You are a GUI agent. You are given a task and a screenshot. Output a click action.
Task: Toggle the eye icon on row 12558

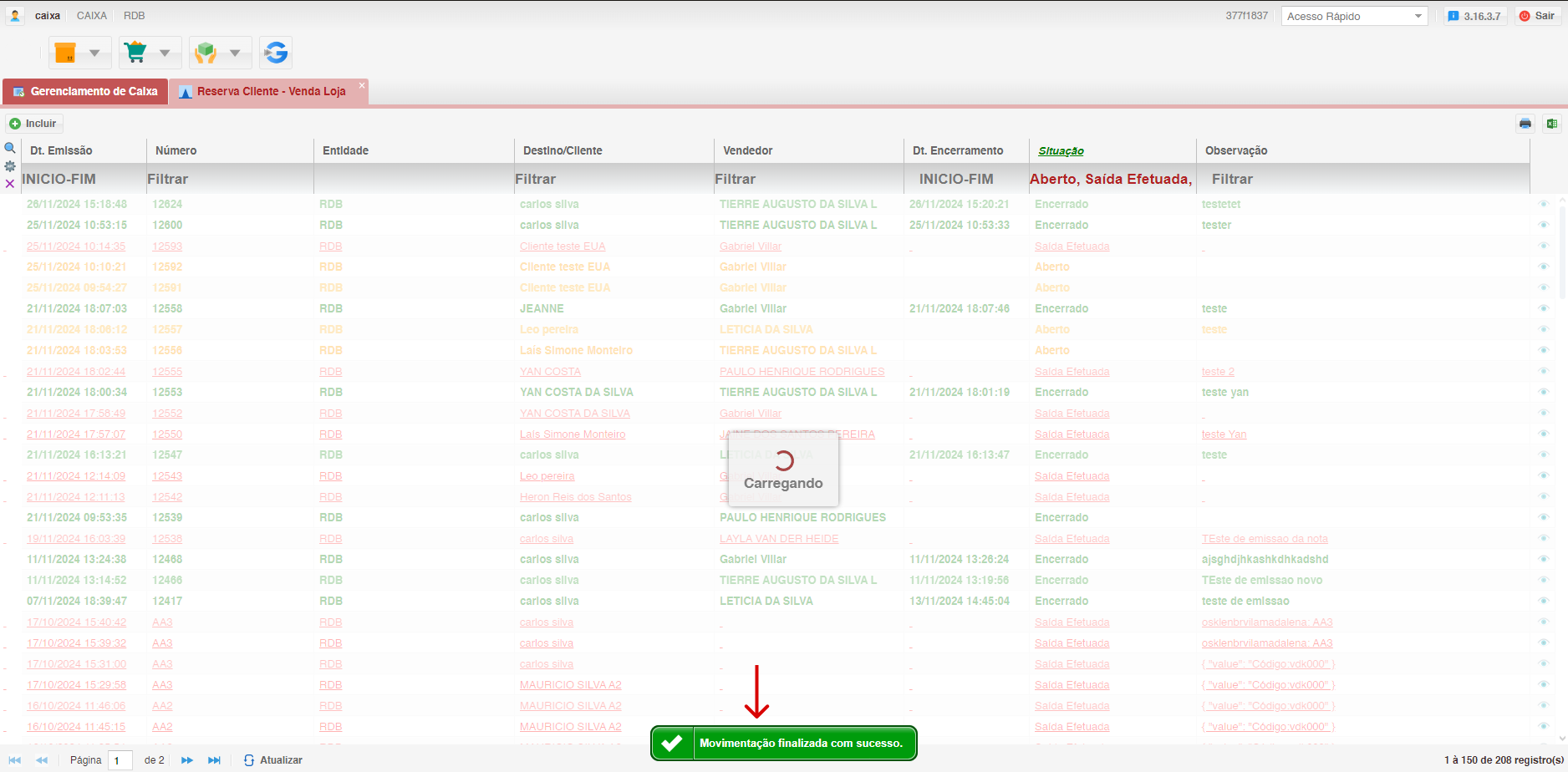1544,308
